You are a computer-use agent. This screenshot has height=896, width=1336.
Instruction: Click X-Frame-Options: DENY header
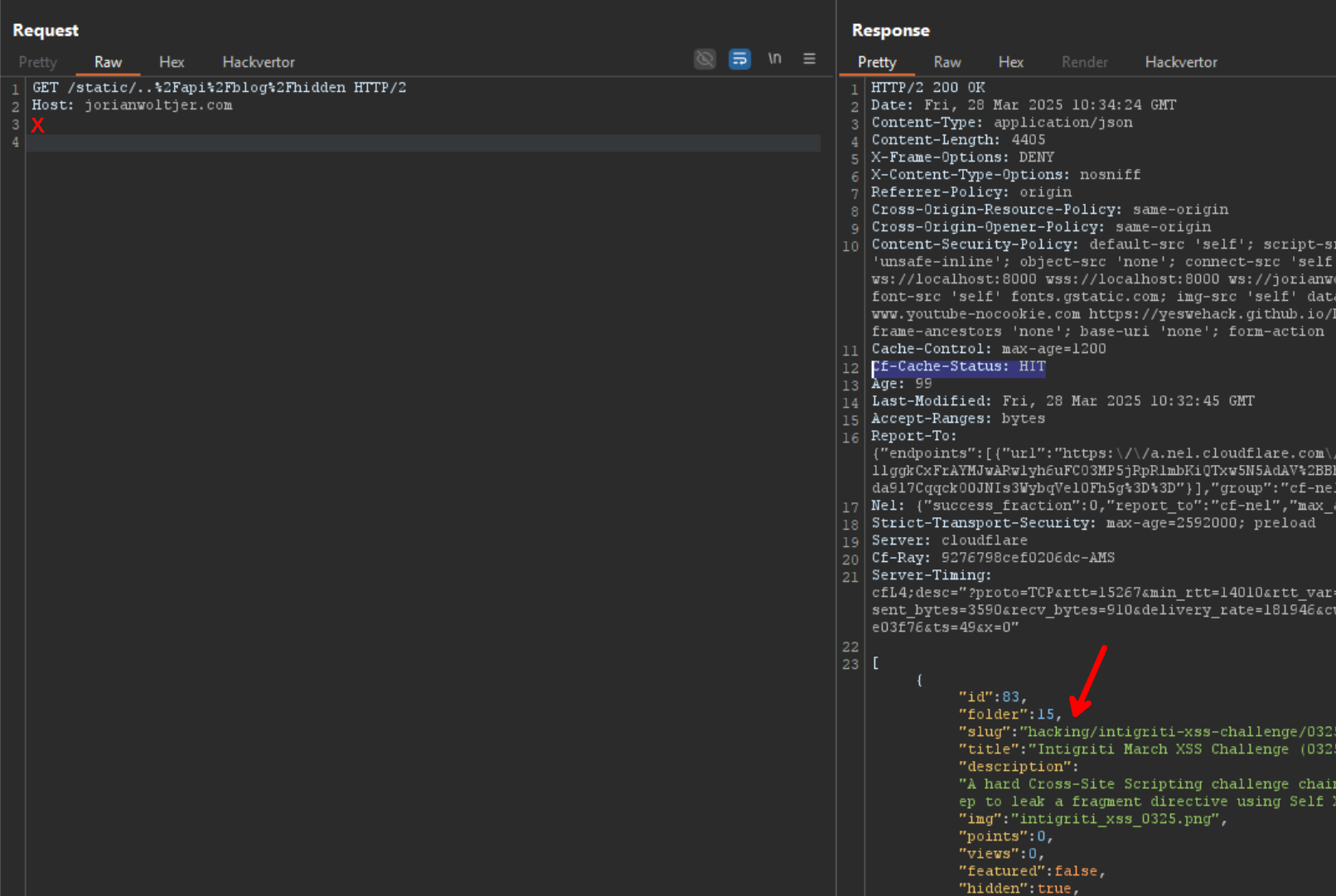(x=963, y=157)
